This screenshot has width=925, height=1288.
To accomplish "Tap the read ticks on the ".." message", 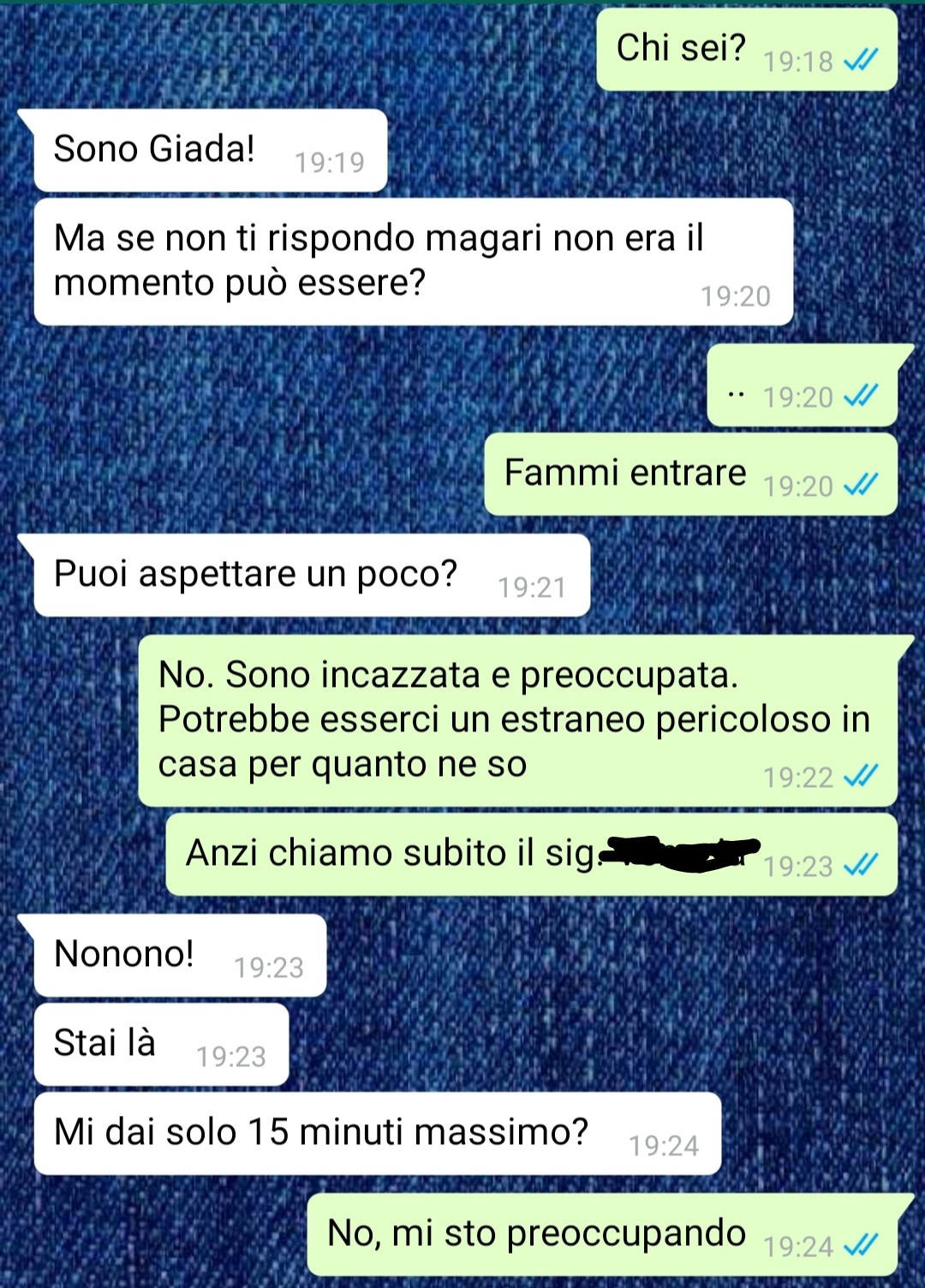I will tap(861, 396).
